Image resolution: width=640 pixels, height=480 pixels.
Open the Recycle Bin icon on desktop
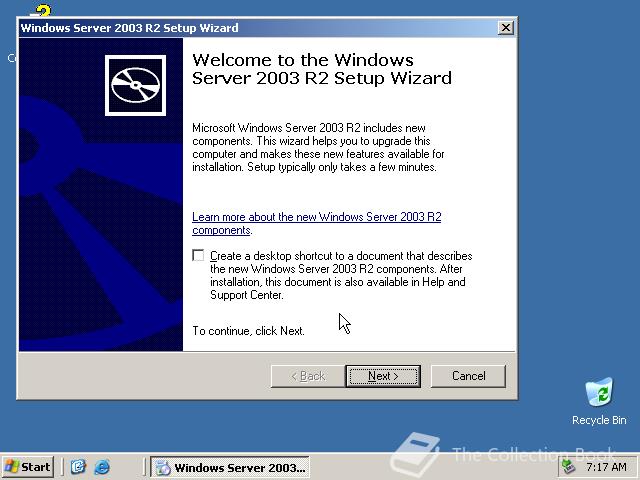pyautogui.click(x=599, y=402)
